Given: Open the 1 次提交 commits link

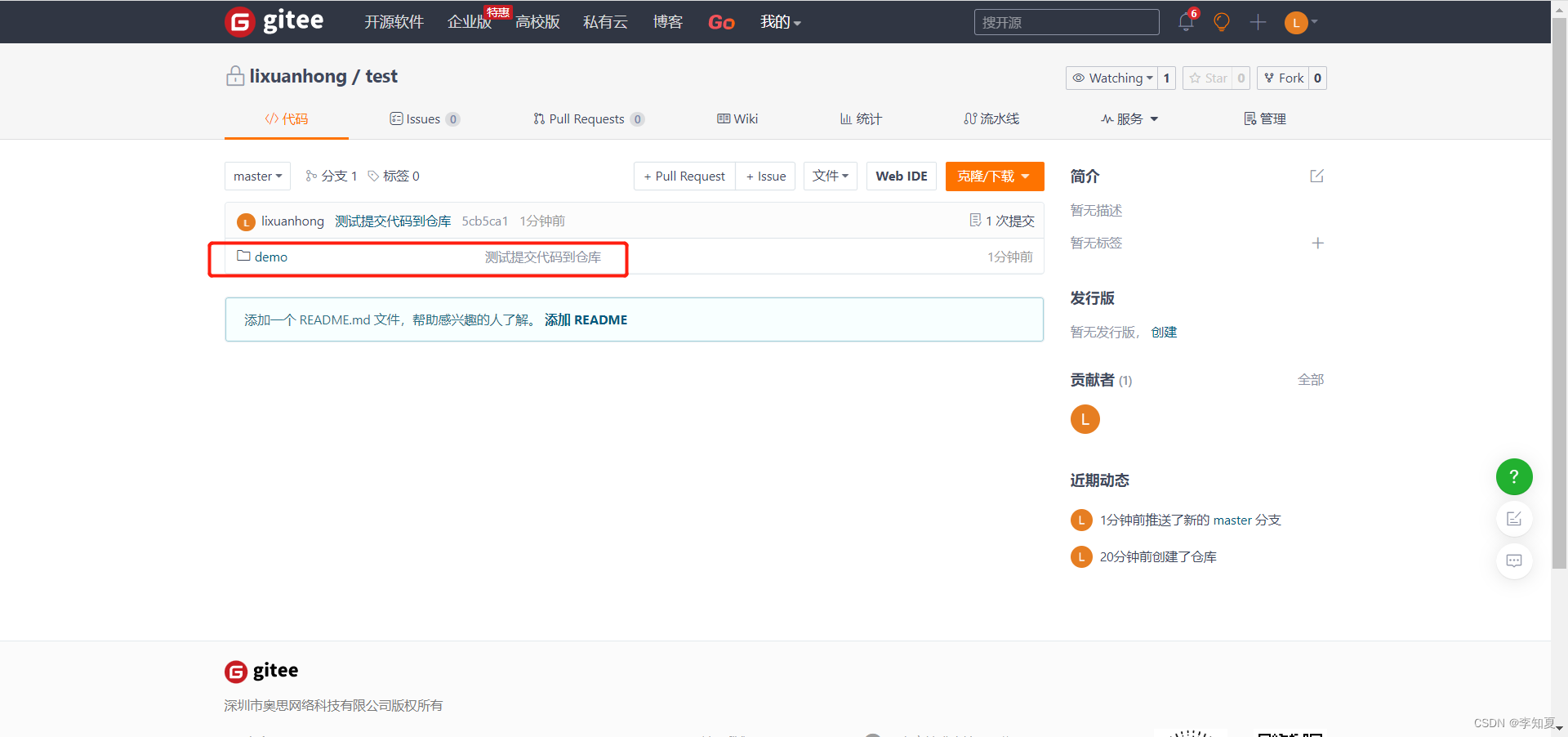Looking at the screenshot, I should click(1002, 221).
